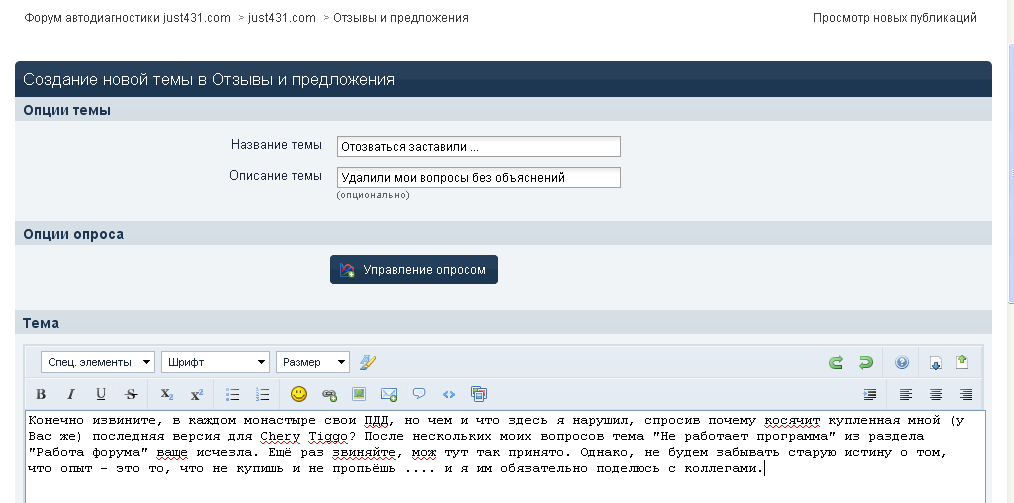Click the editor icon with green up arrow
1014x503 pixels.
(x=962, y=362)
